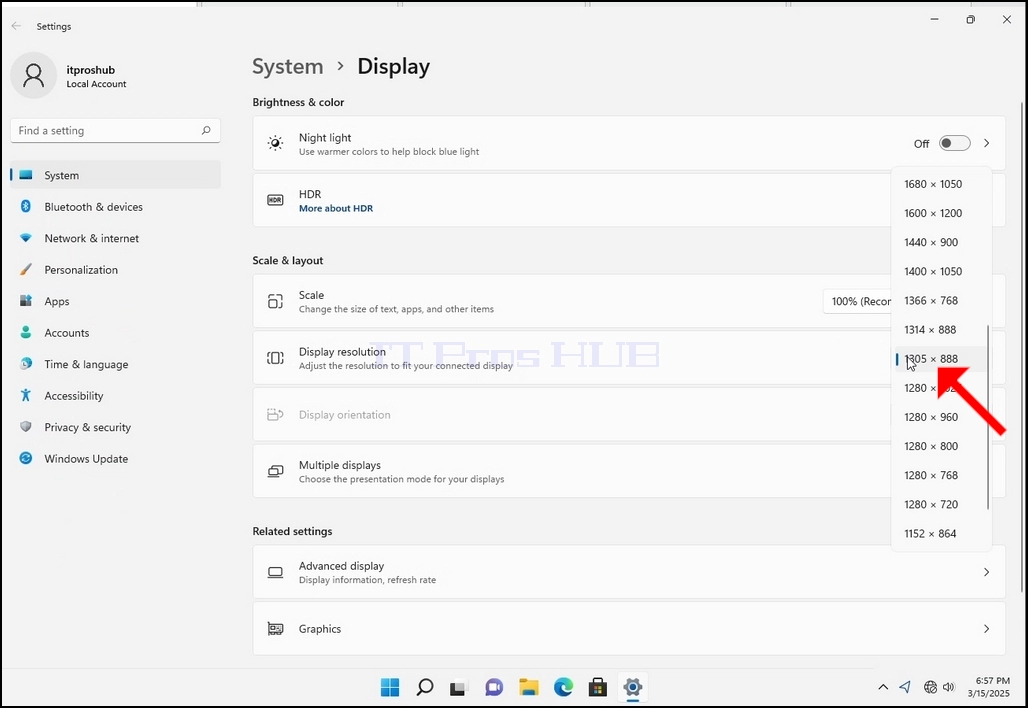
Task: Click the resolution list scrollbar
Action: pos(988,417)
